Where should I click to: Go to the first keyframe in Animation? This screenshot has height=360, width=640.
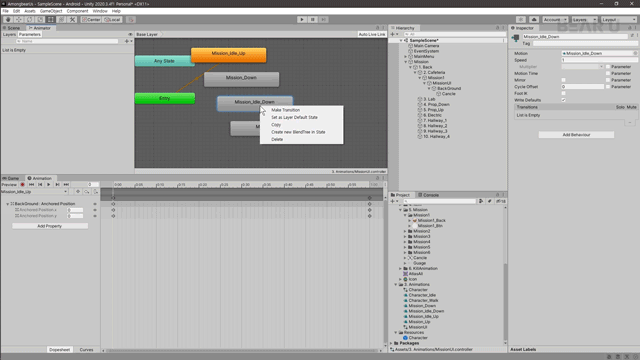tap(31, 185)
